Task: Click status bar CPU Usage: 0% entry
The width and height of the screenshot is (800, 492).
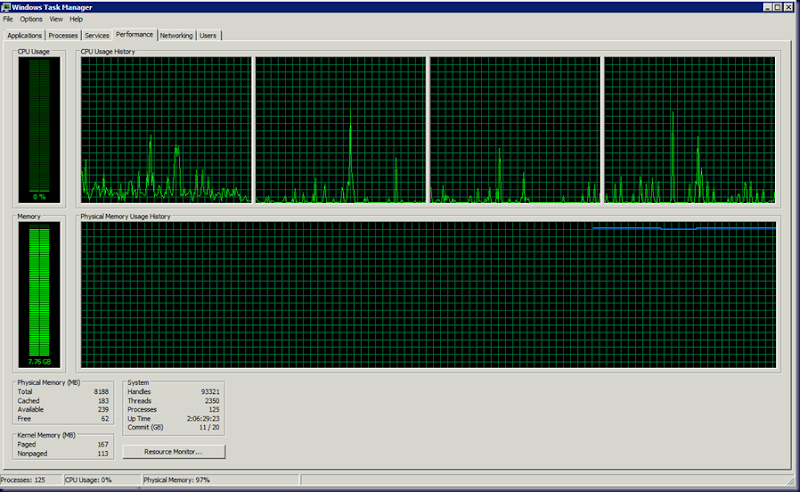Action: point(102,480)
